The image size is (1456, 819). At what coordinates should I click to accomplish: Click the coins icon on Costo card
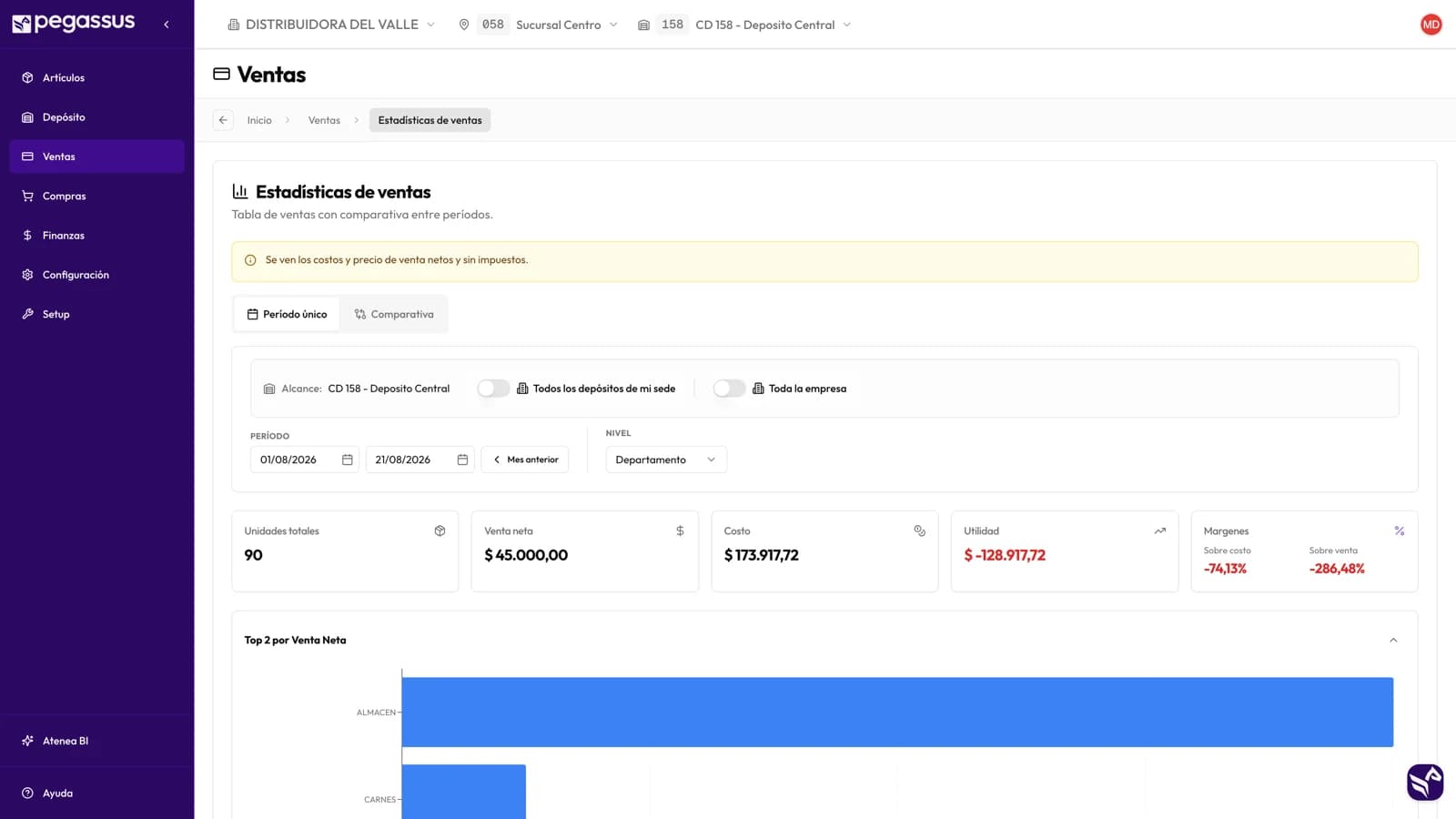click(x=919, y=531)
